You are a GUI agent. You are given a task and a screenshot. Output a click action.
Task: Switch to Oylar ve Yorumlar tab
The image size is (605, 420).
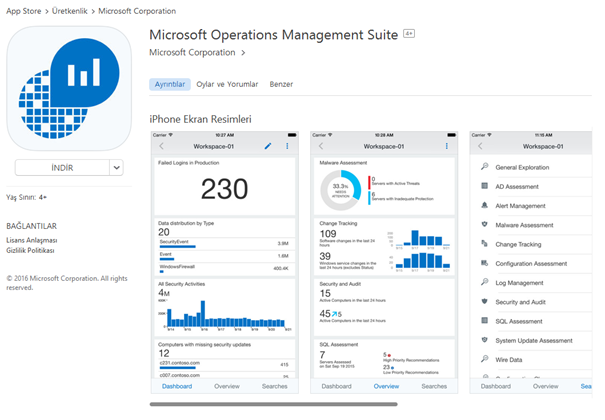pyautogui.click(x=227, y=84)
